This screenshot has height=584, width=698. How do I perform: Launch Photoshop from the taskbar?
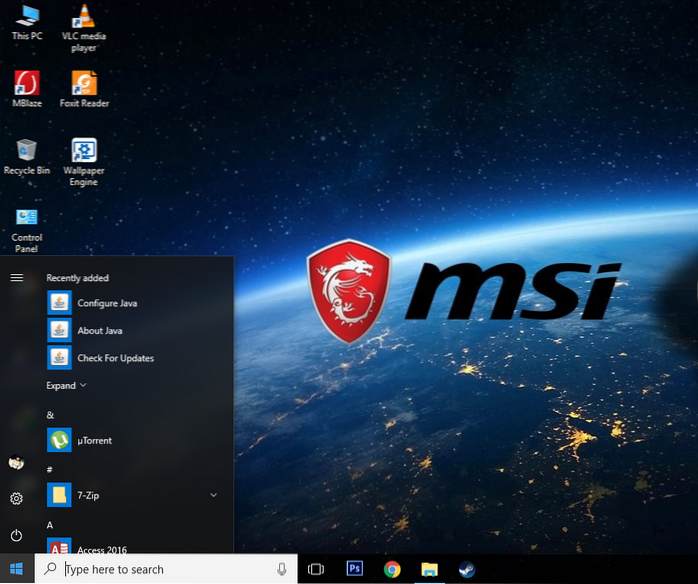coord(354,569)
